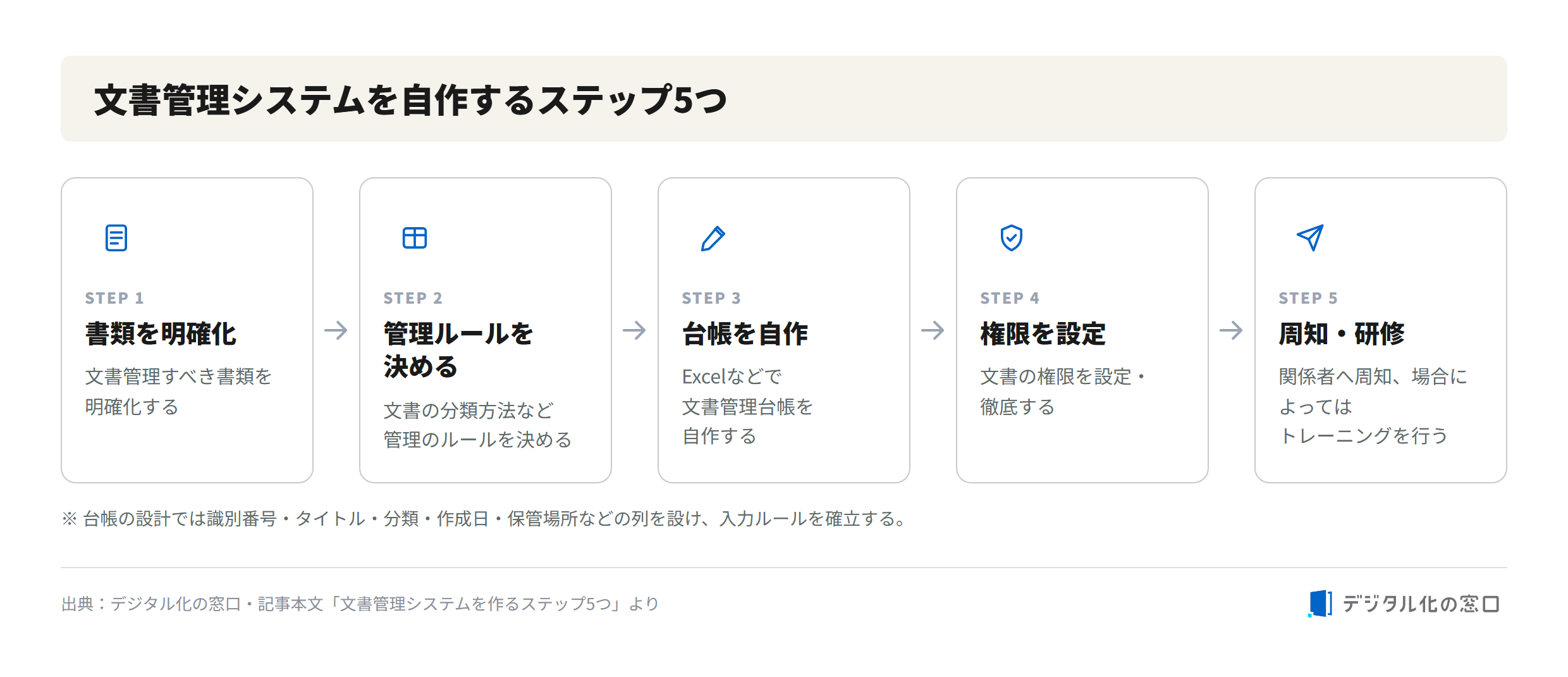
Task: Click the table grid icon in Step 2
Action: [415, 238]
